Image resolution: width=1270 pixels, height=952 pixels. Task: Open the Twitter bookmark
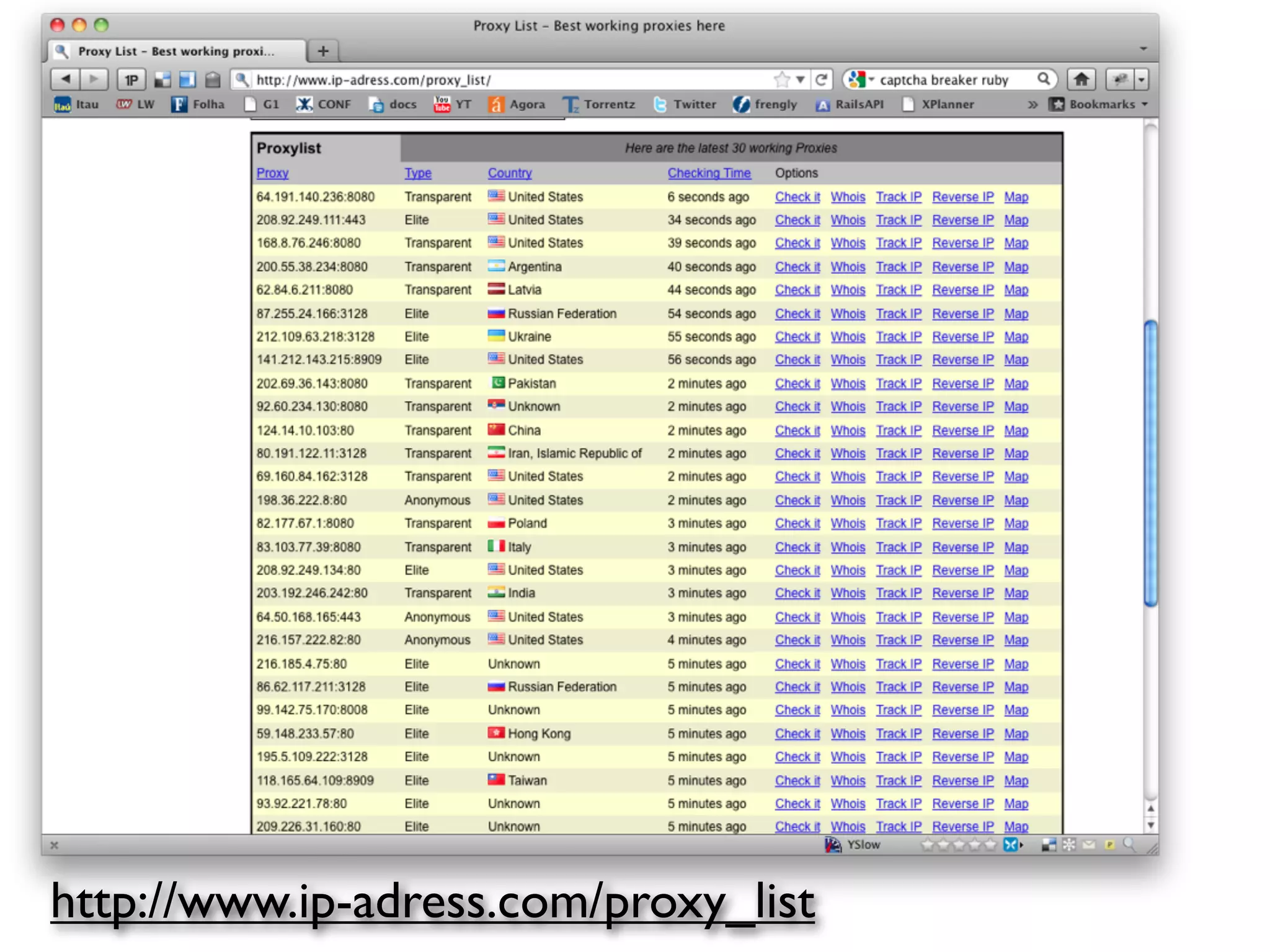[685, 104]
